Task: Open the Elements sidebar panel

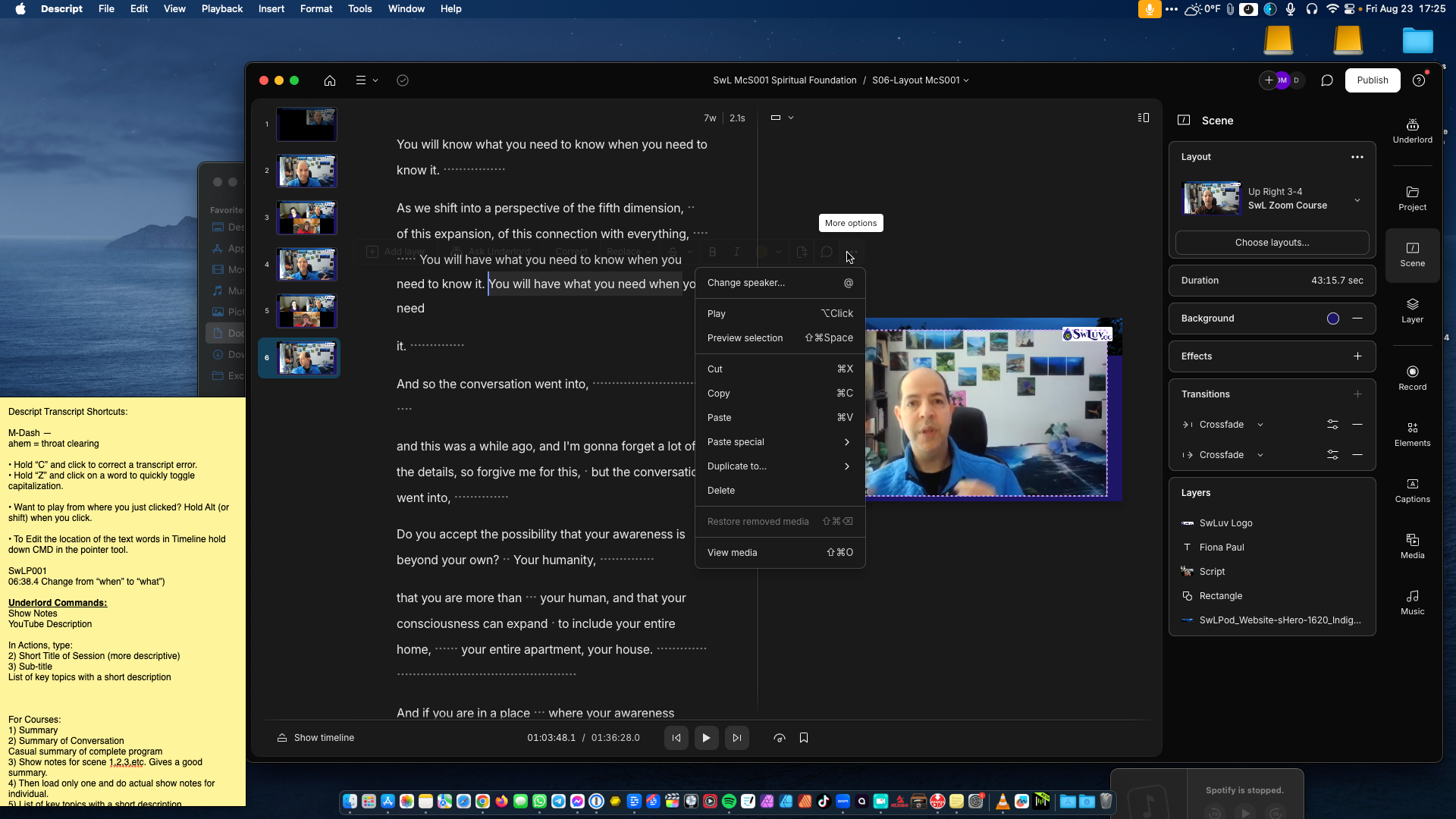Action: tap(1412, 434)
